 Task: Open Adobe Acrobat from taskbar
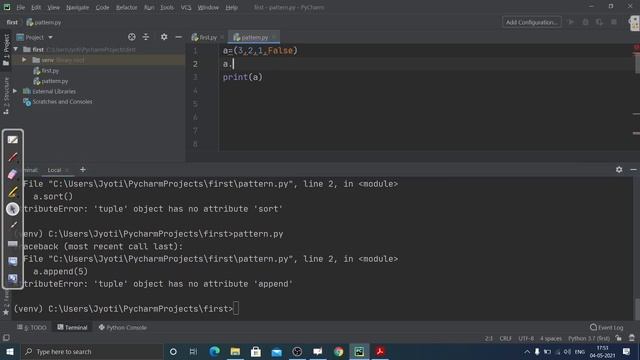(x=380, y=351)
